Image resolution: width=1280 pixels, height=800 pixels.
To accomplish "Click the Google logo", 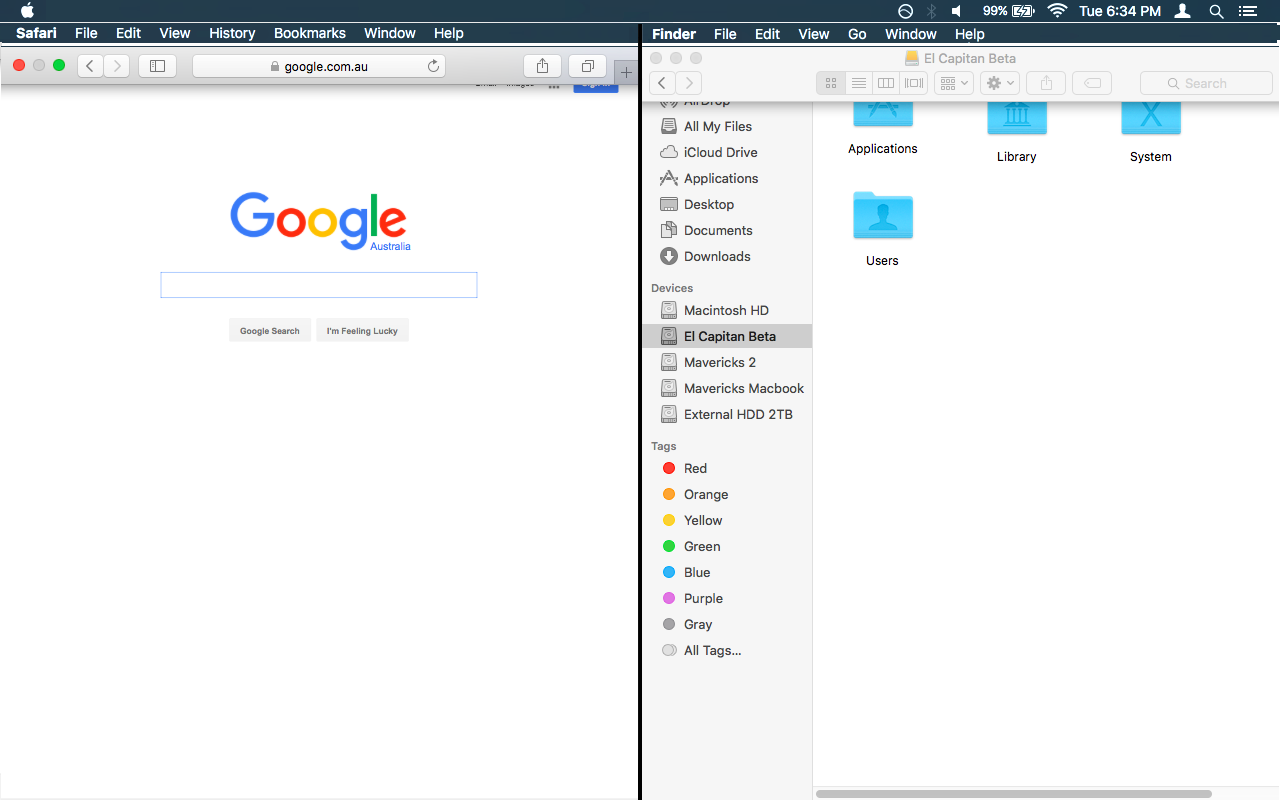I will point(319,221).
